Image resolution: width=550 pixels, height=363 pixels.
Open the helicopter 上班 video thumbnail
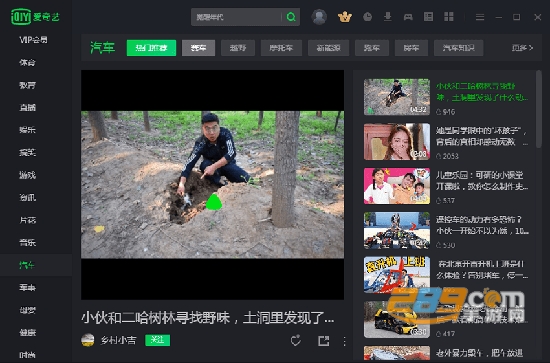pos(397,275)
